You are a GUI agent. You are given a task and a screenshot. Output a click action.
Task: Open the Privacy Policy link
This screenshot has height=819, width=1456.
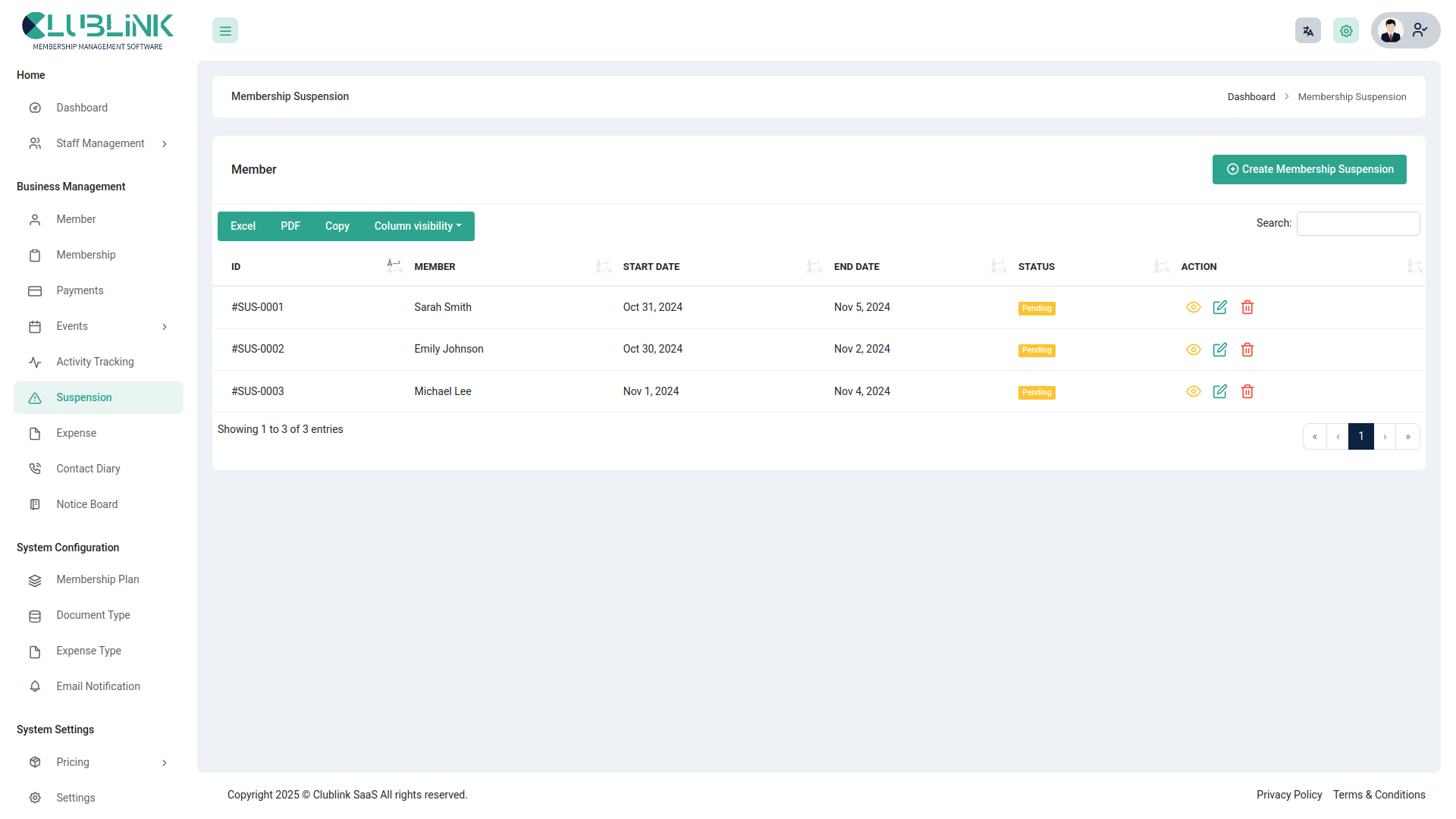pos(1289,795)
